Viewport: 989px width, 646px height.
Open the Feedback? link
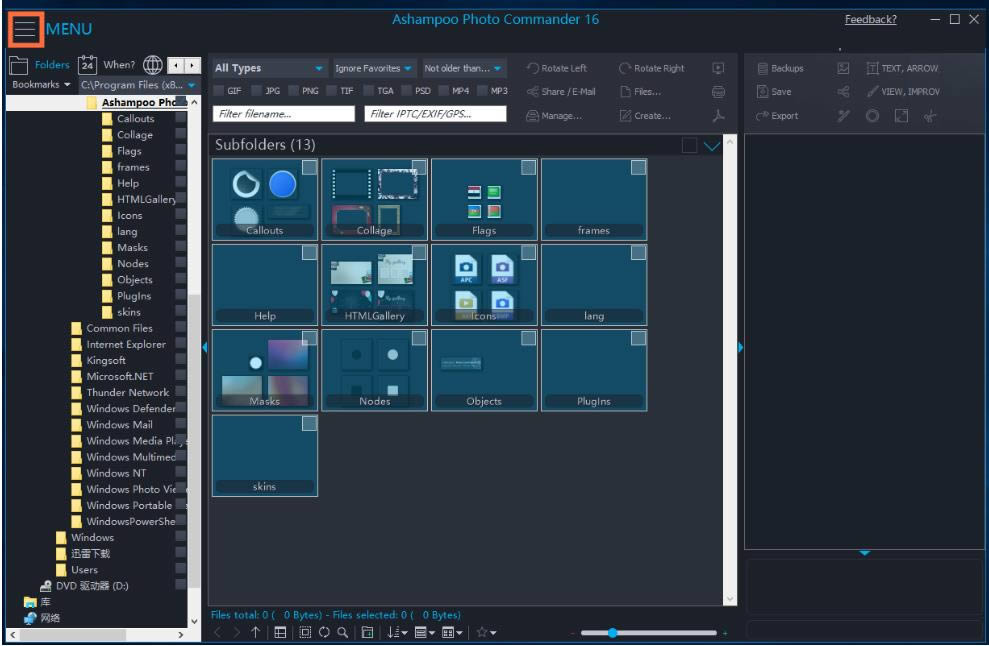871,20
